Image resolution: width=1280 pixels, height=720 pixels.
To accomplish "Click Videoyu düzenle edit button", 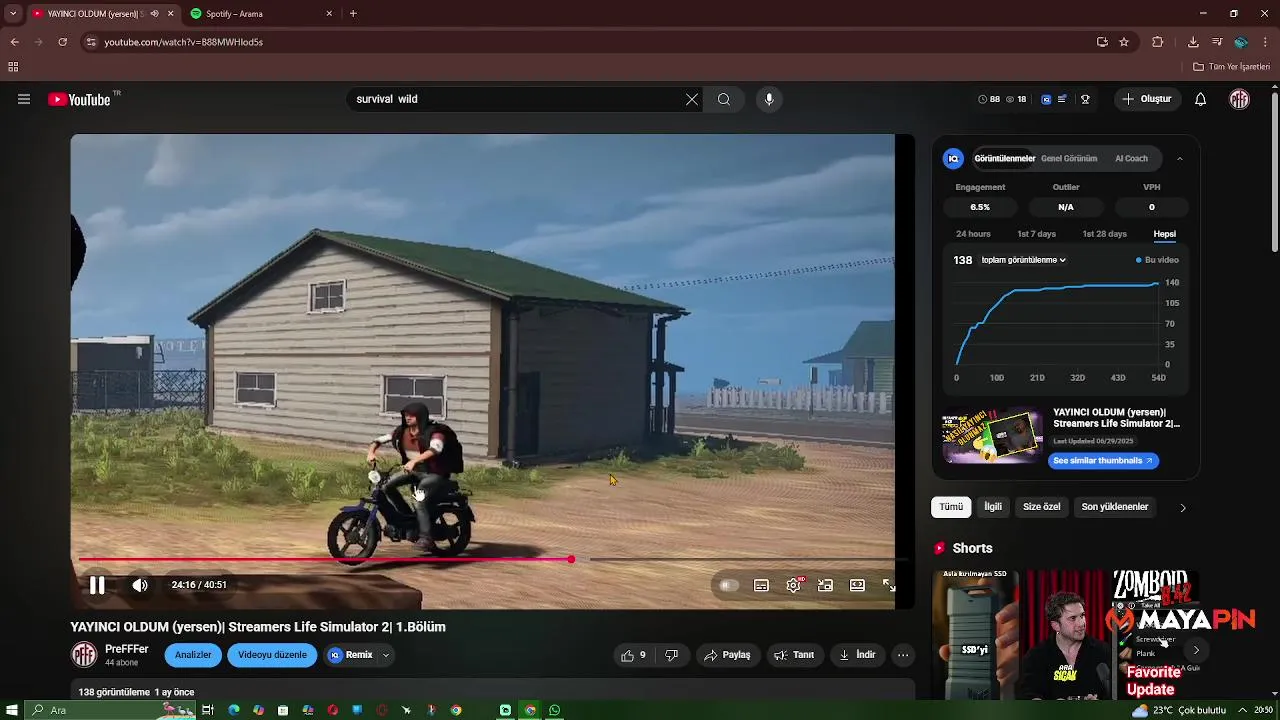I will [x=272, y=655].
